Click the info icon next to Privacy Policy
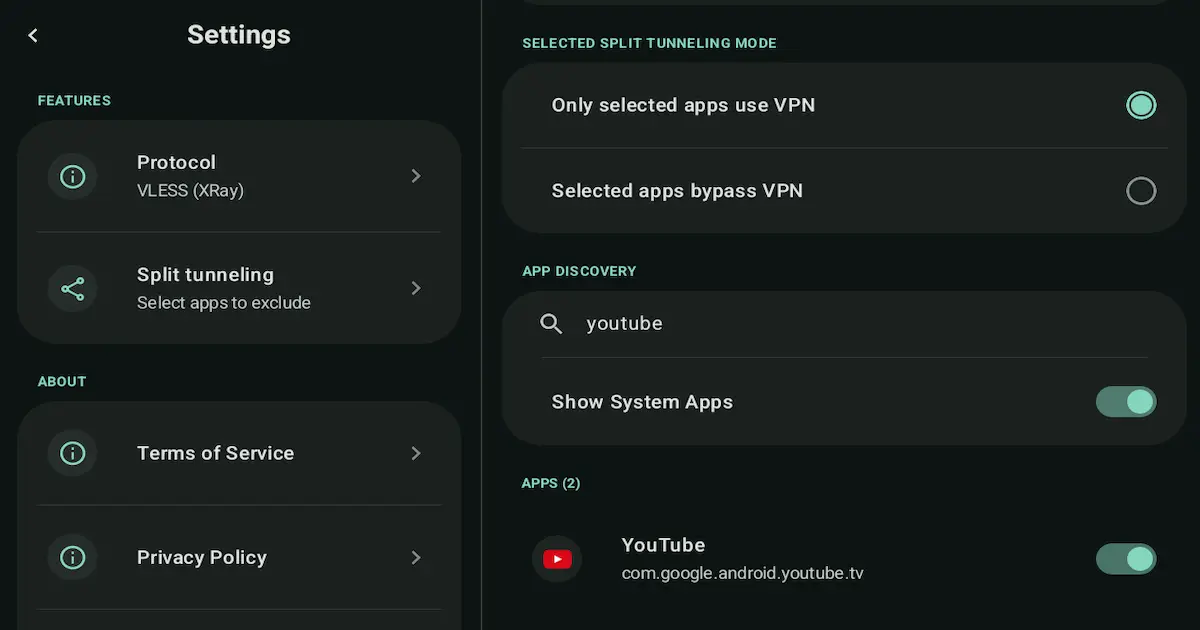This screenshot has height=630, width=1200. 73,558
